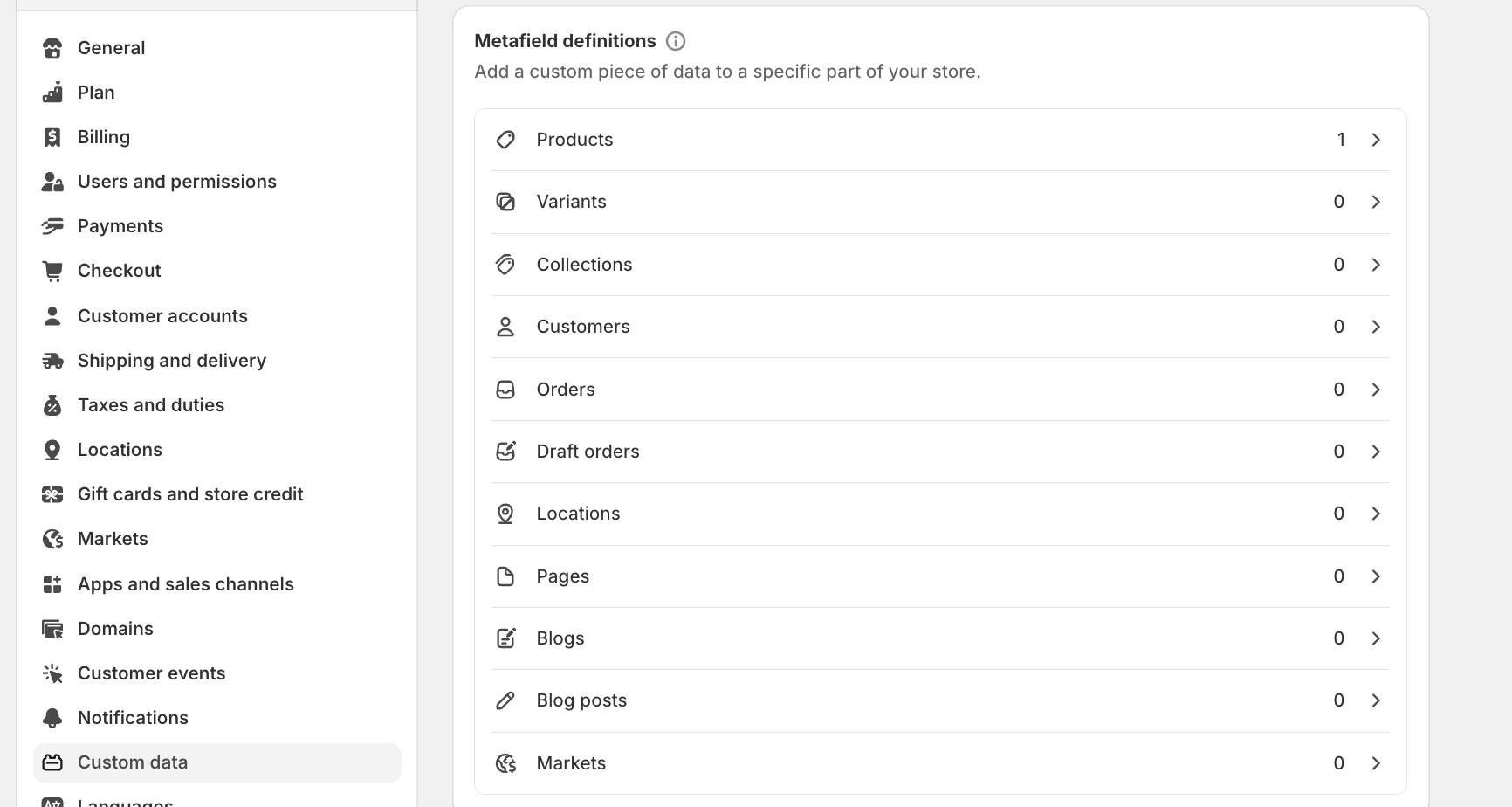This screenshot has width=1512, height=807.
Task: Click the Shipping and delivery truck icon
Action: pyautogui.click(x=52, y=361)
